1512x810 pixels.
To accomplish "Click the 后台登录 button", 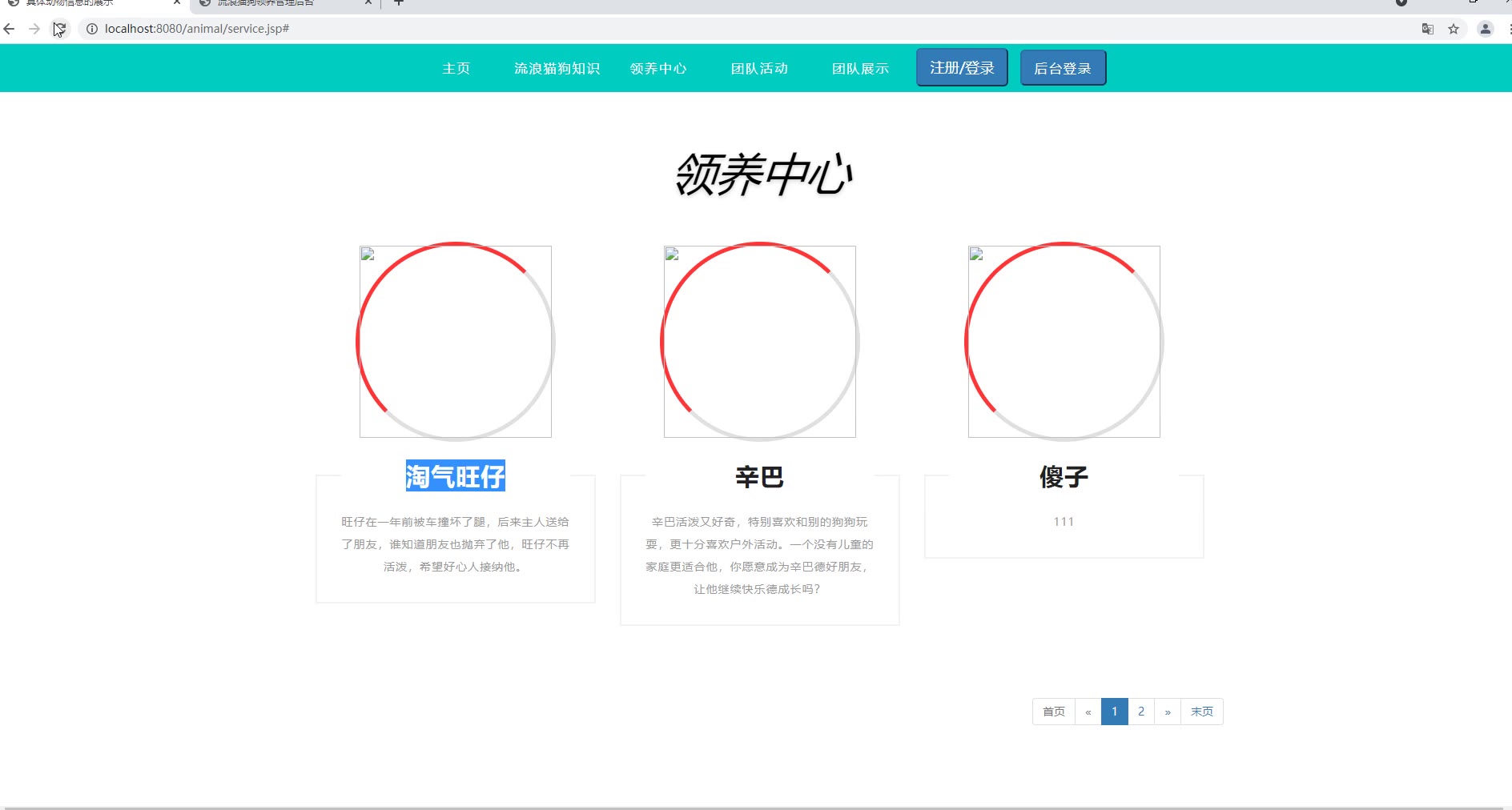I will point(1063,68).
